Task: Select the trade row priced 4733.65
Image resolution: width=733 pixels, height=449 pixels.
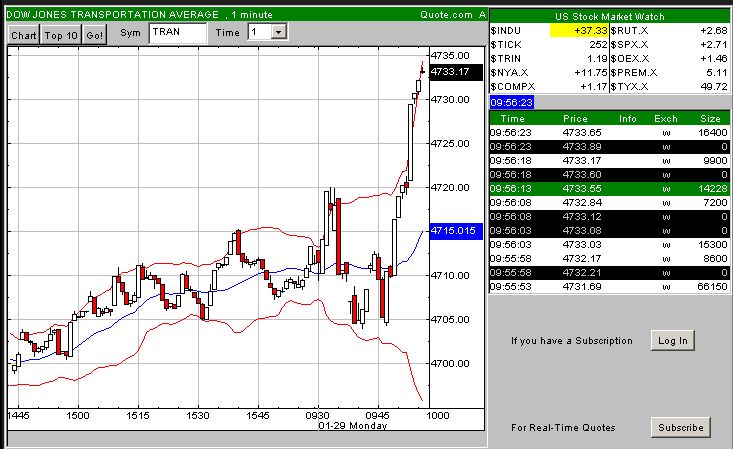Action: pos(609,133)
